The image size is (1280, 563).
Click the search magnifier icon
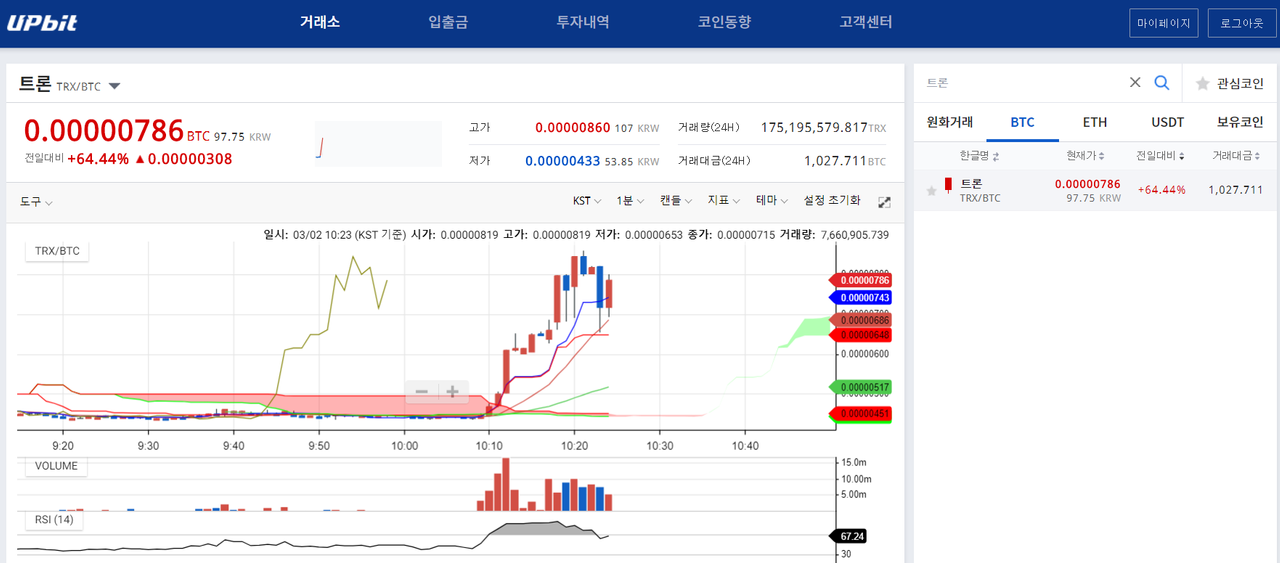coord(1162,82)
